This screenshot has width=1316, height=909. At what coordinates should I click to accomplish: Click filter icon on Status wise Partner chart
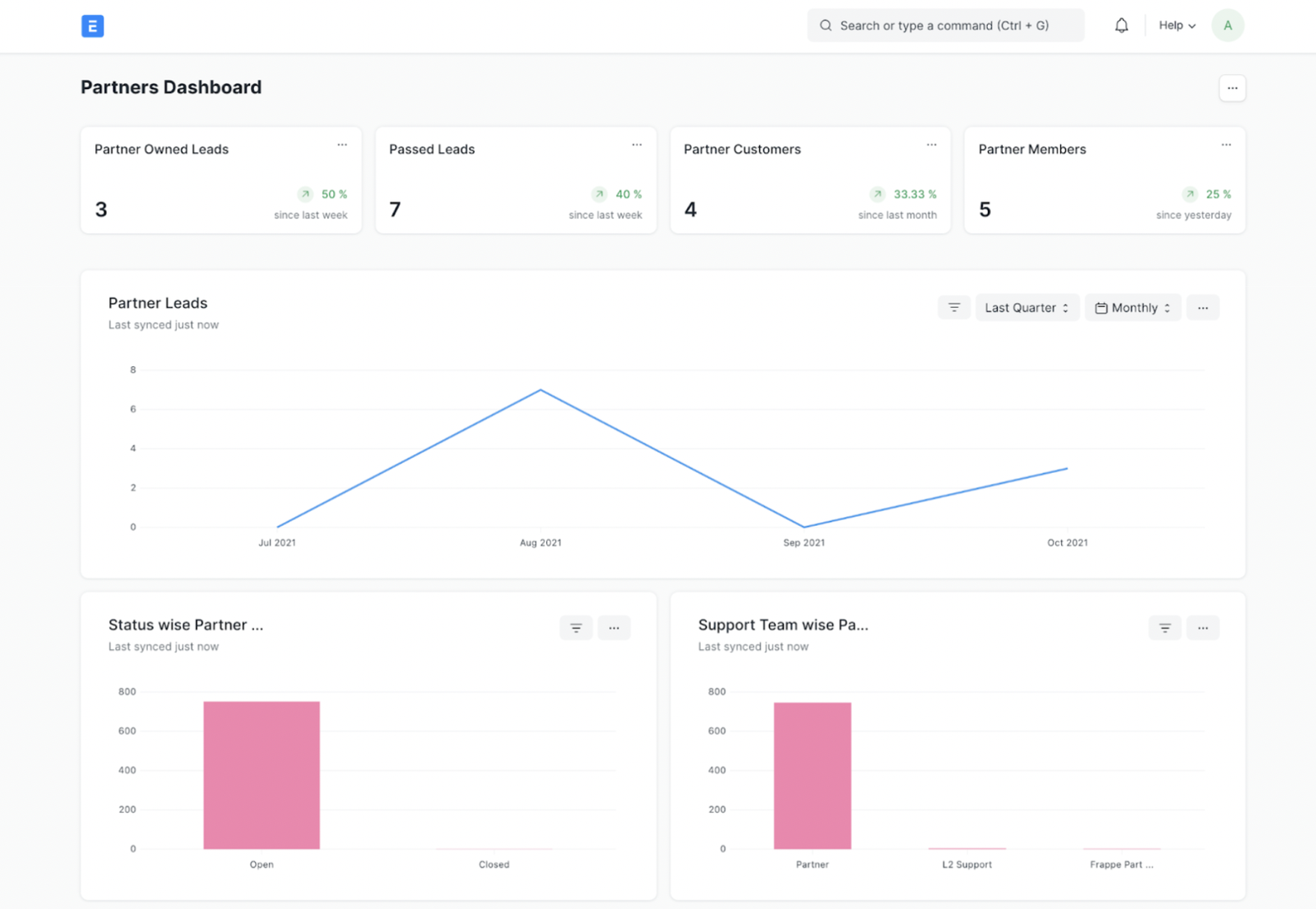pyautogui.click(x=576, y=628)
